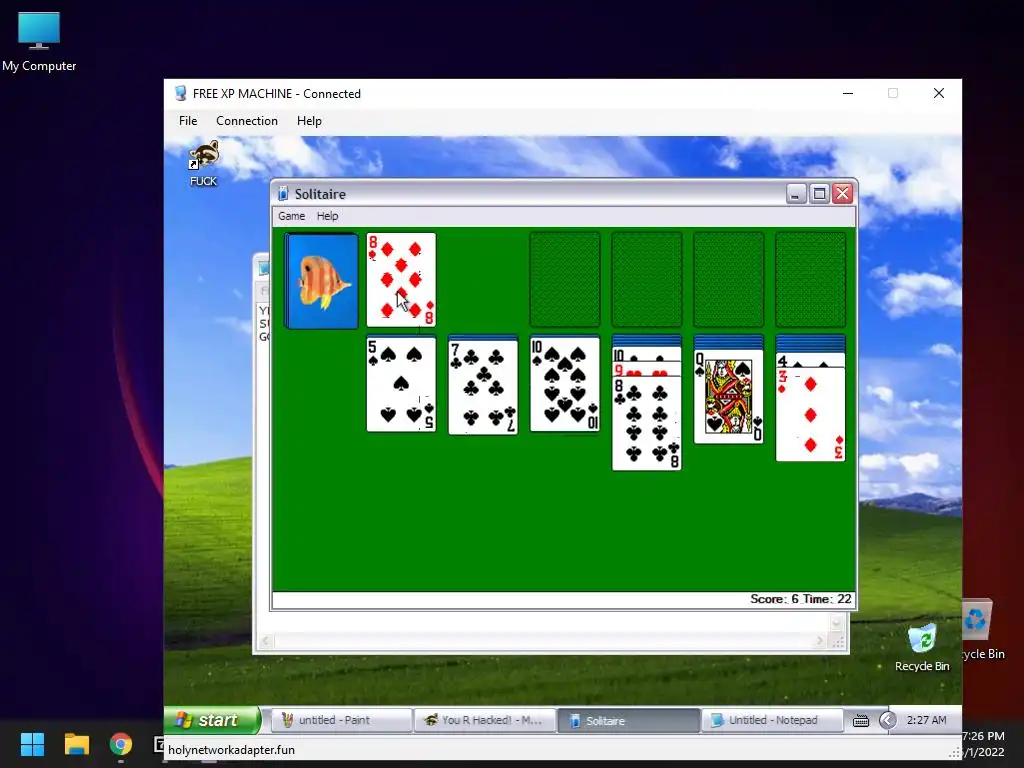Select the 7 of clubs card

click(483, 387)
